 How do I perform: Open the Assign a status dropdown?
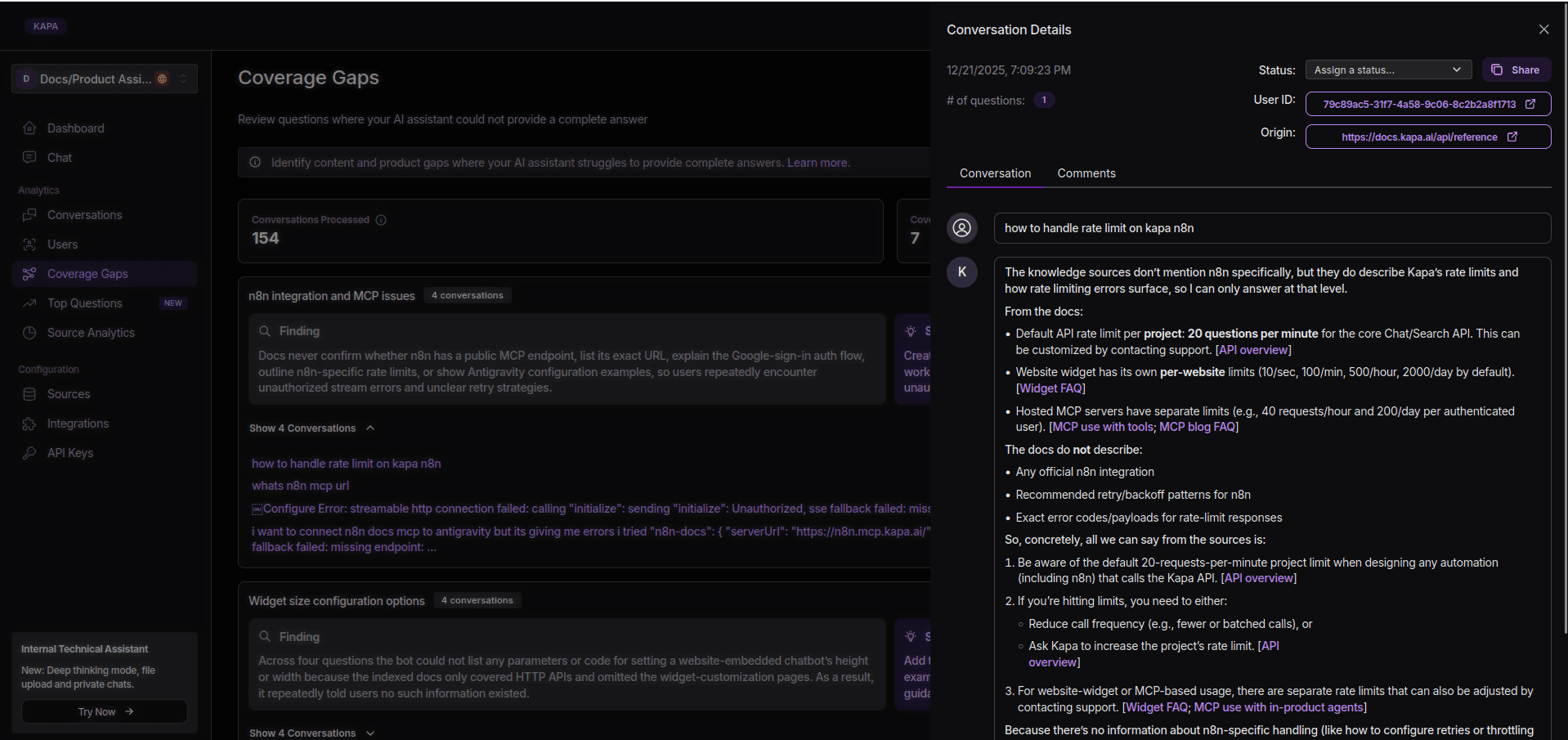1388,70
